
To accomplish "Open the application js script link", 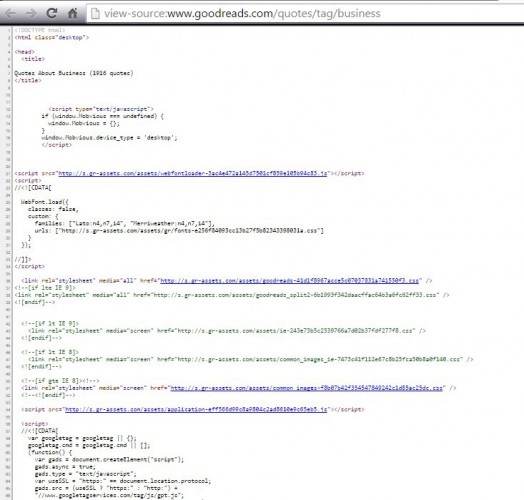I will (x=196, y=409).
